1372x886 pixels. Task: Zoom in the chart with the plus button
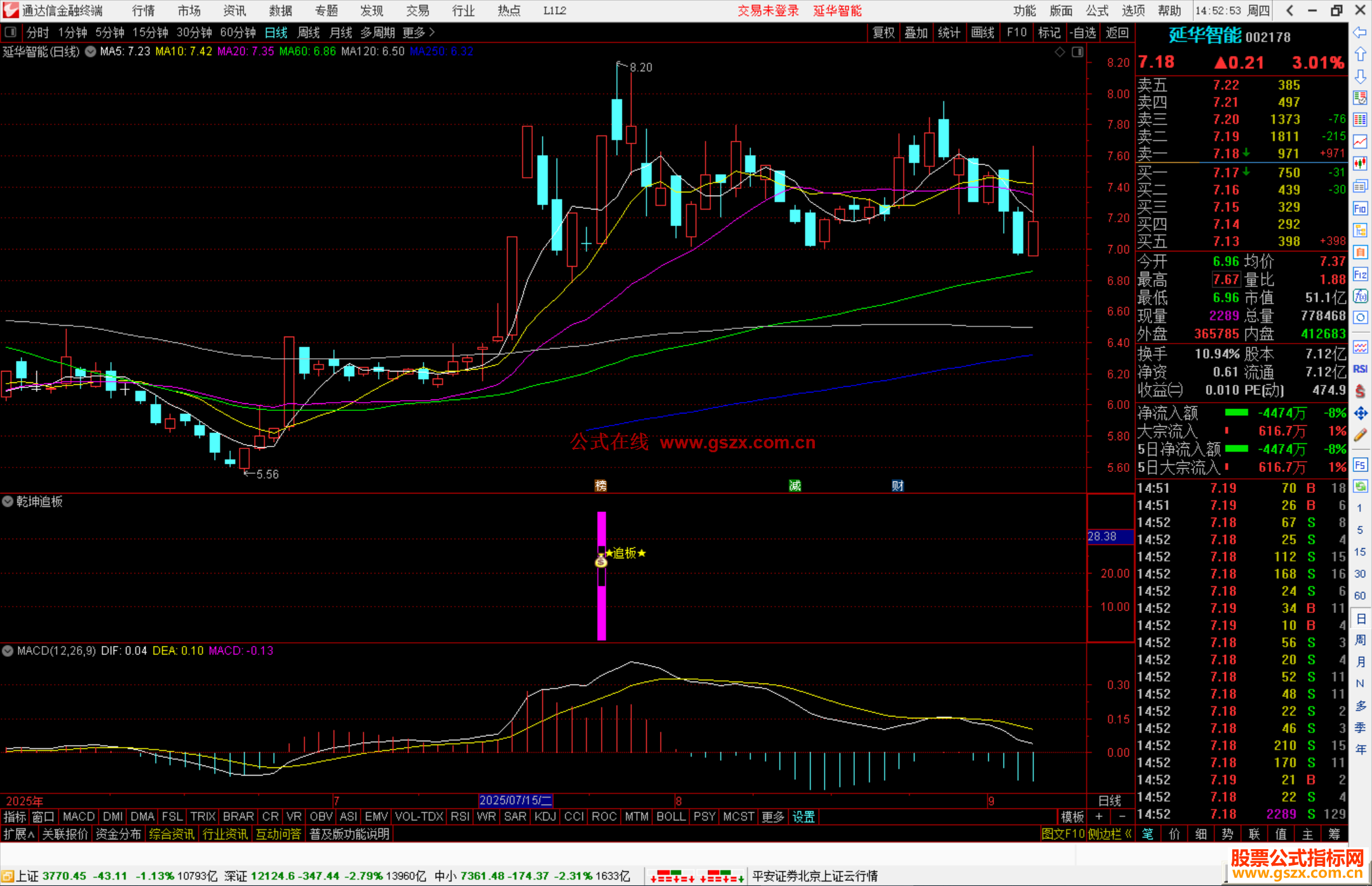tap(1099, 817)
